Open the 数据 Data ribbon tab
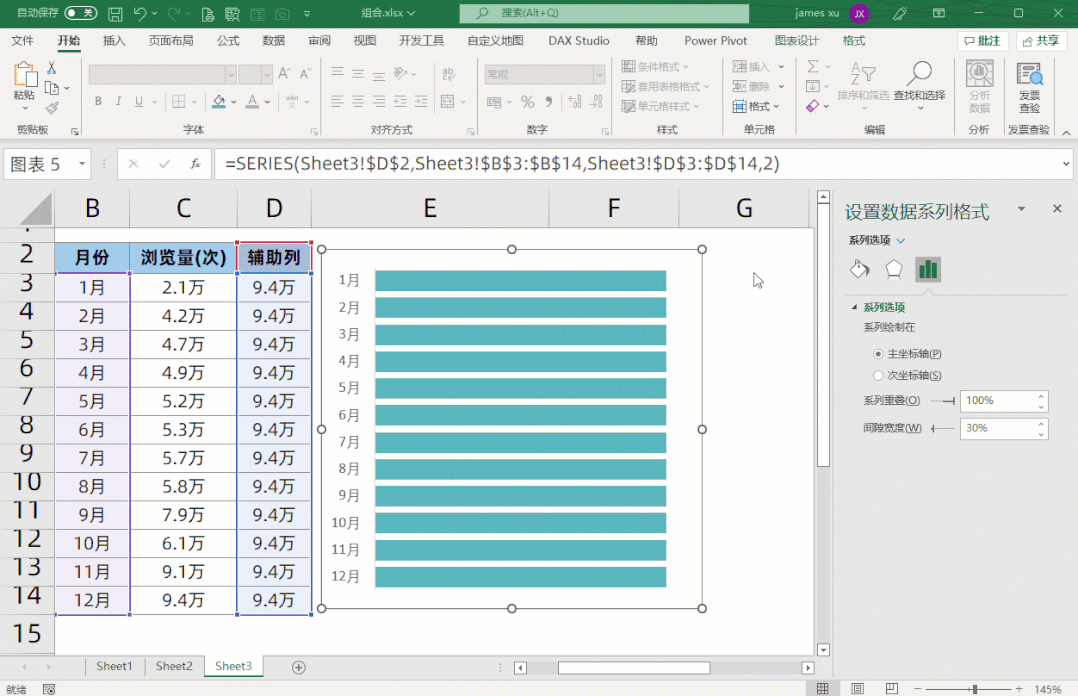Image resolution: width=1078 pixels, height=696 pixels. click(274, 41)
